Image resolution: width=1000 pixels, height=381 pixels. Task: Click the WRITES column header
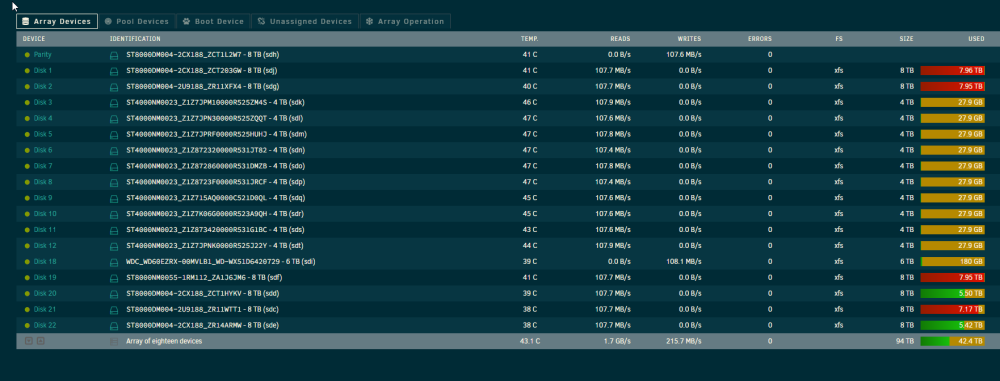pos(689,39)
